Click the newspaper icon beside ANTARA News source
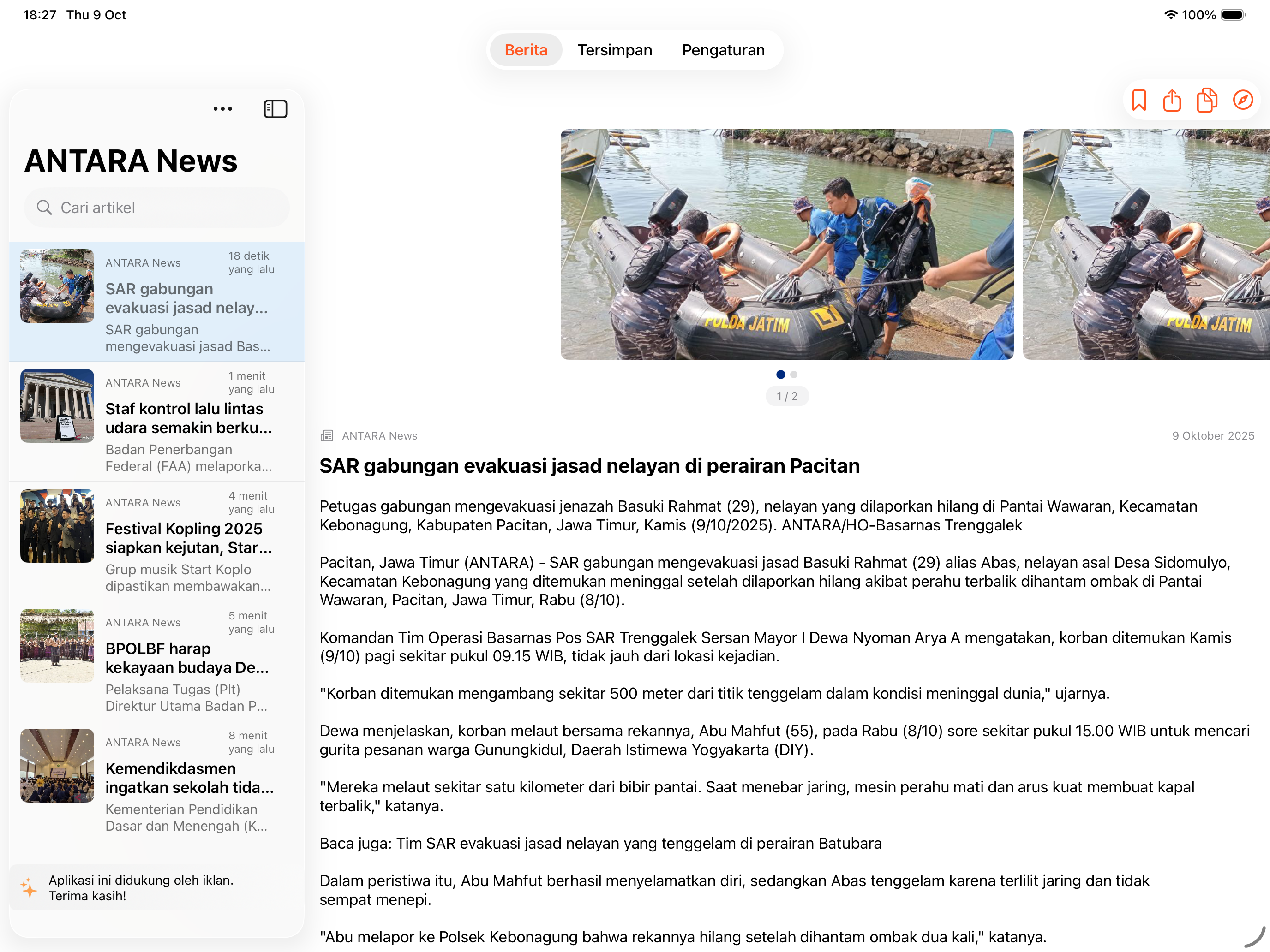This screenshot has width=1270, height=952. (327, 435)
